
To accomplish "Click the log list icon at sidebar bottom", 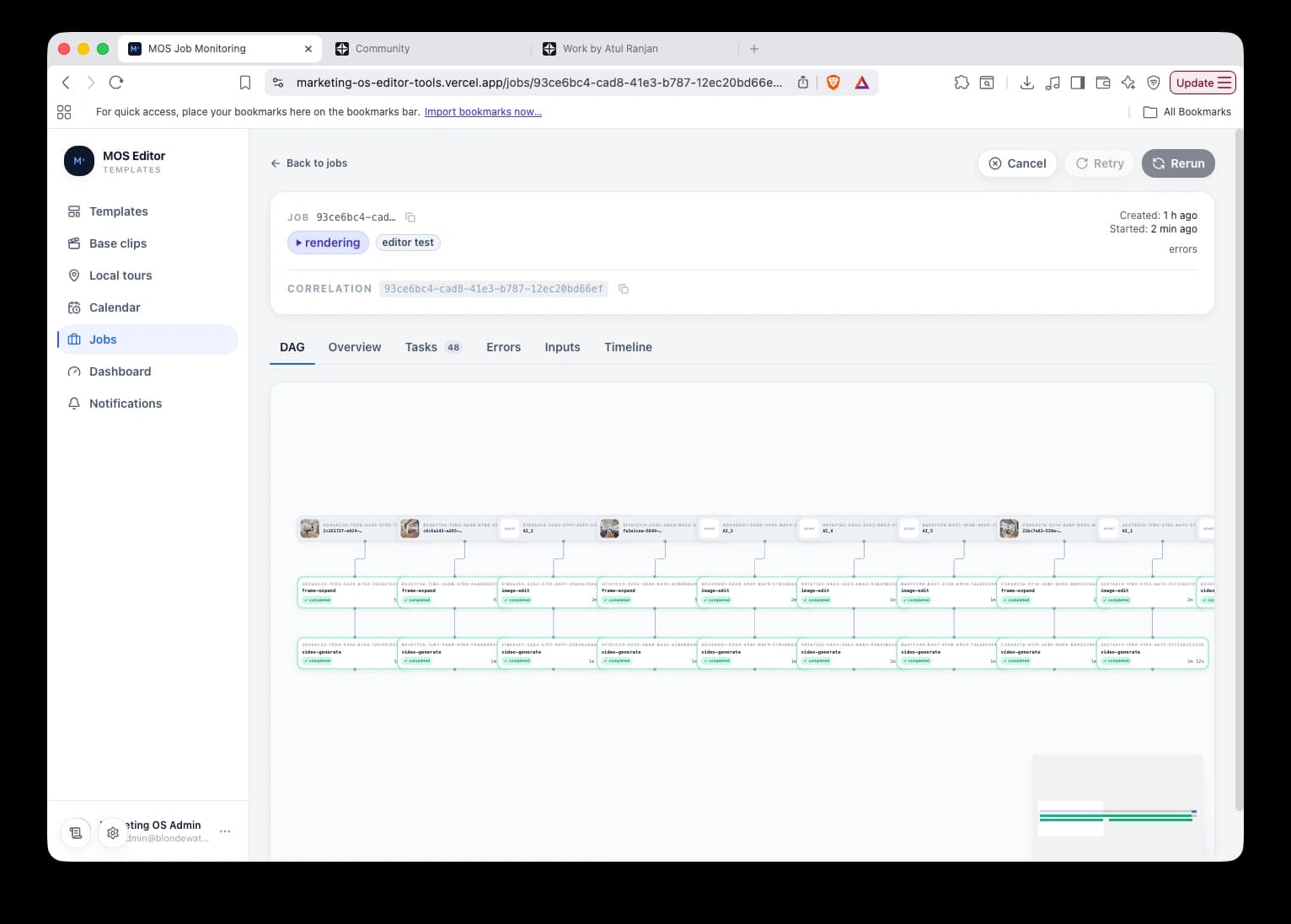I will pyautogui.click(x=76, y=832).
